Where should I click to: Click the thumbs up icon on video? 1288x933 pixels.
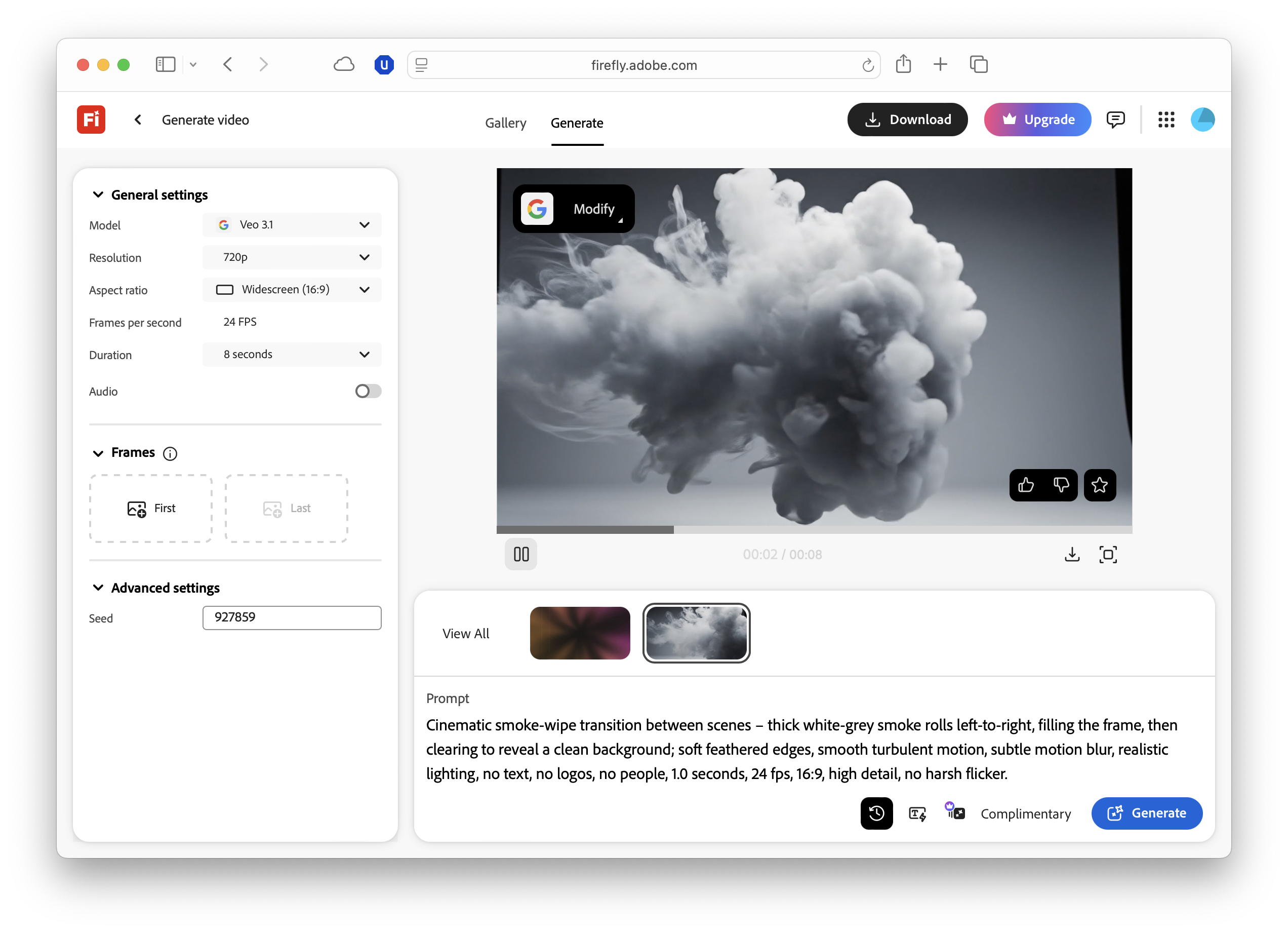[1026, 485]
